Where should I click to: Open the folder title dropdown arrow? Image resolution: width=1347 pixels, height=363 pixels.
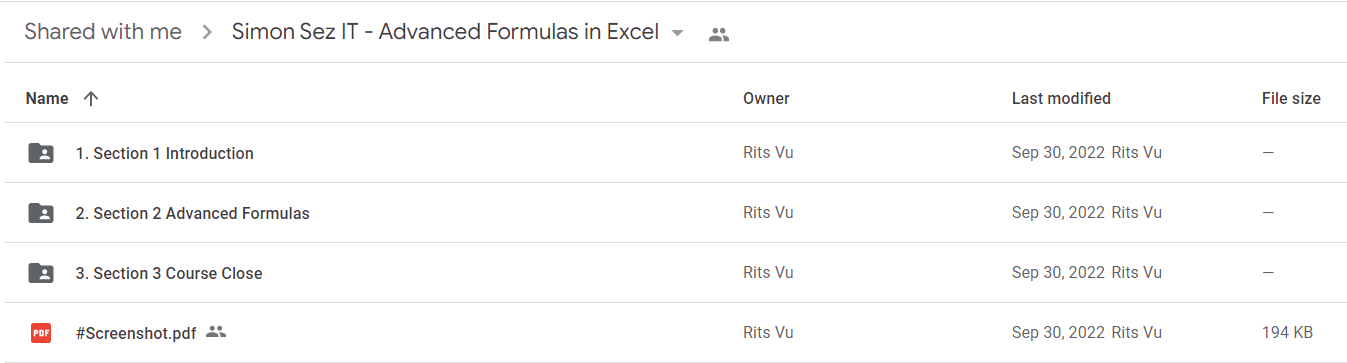click(677, 33)
